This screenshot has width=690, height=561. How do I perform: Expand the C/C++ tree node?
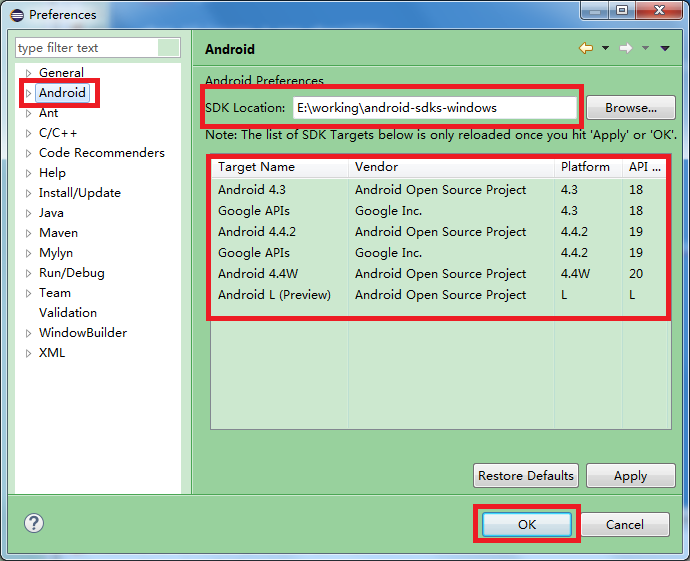pos(29,133)
